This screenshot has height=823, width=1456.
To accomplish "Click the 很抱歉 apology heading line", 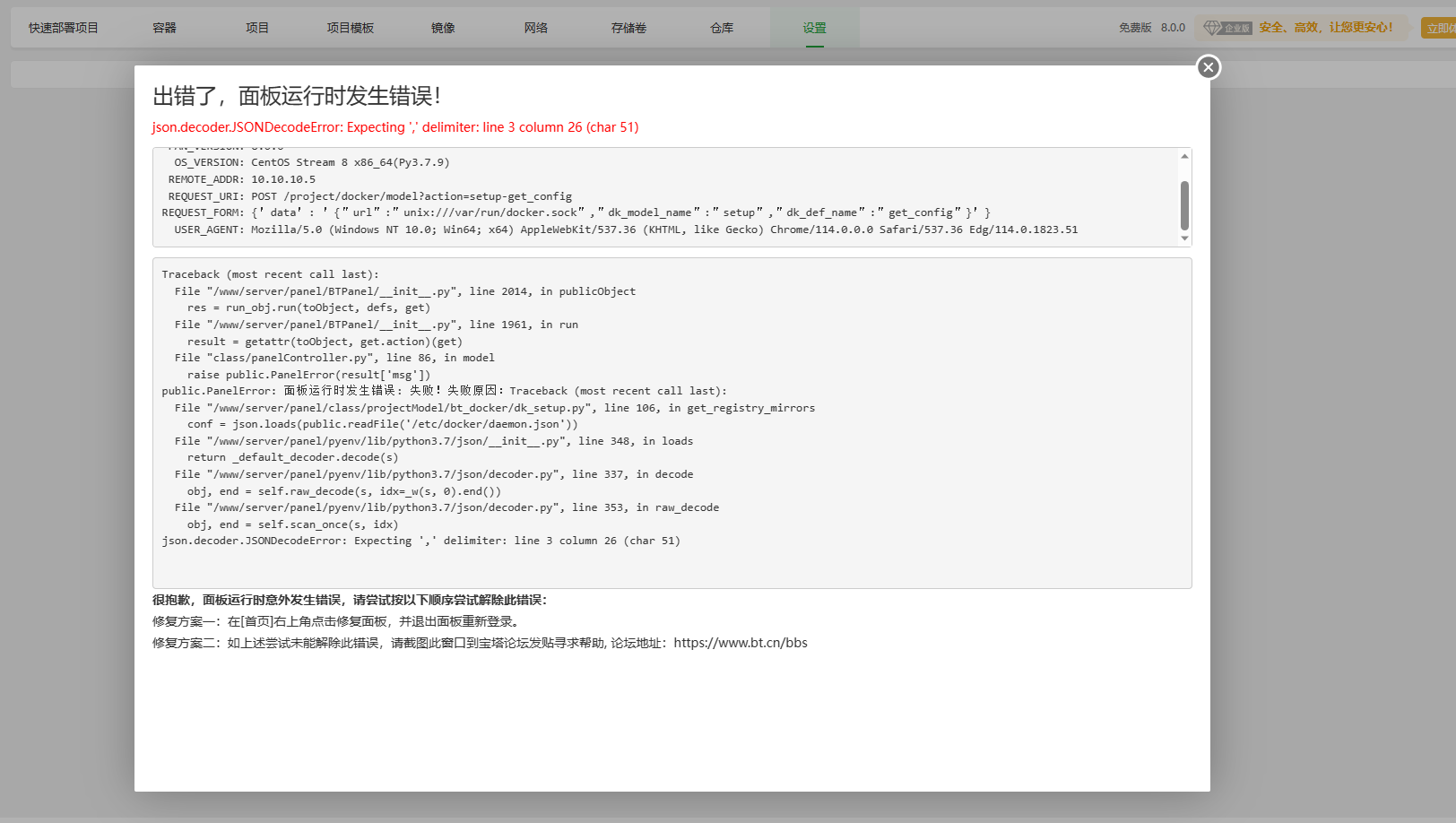I will 350,600.
